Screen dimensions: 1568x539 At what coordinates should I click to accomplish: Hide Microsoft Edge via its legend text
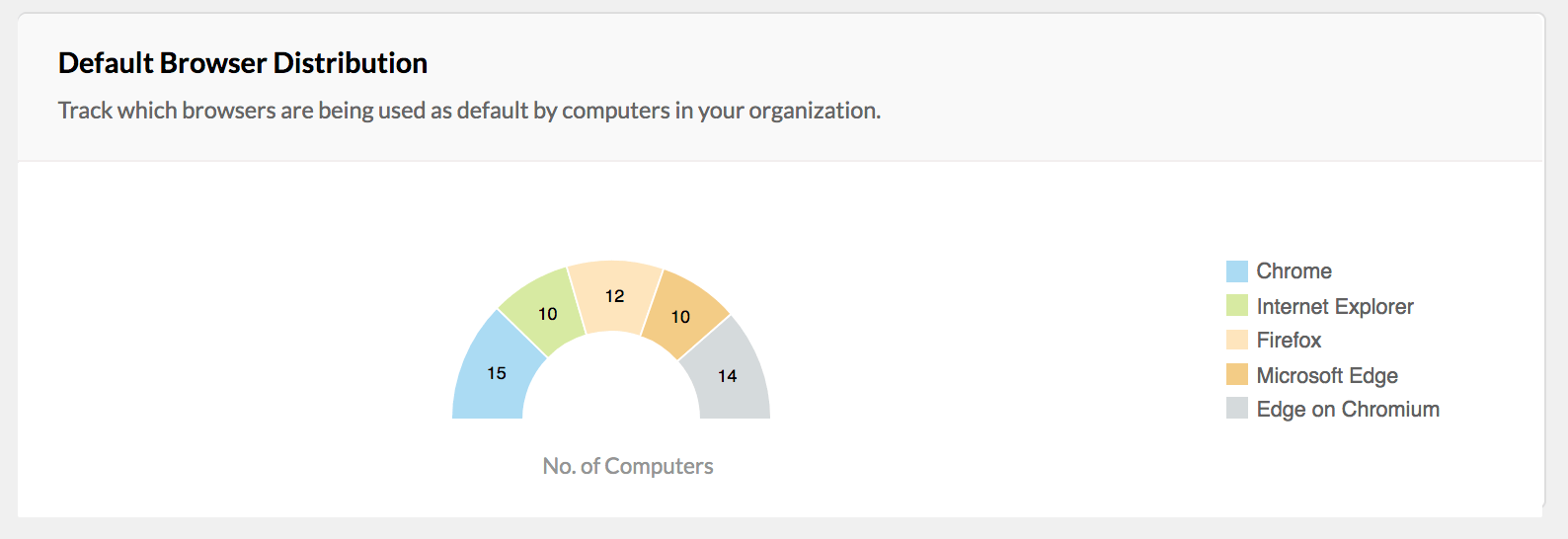click(x=1326, y=375)
